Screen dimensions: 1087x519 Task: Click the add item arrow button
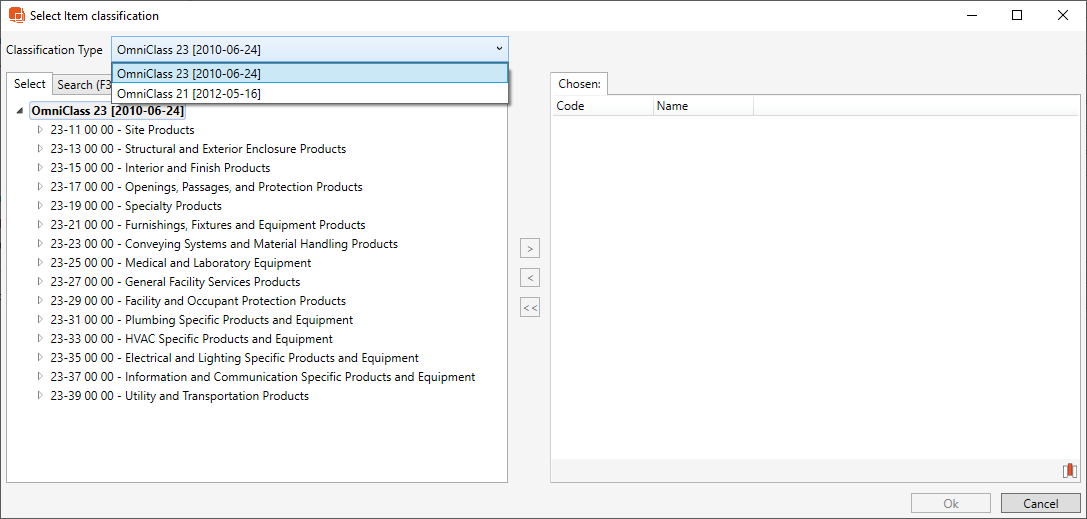pyautogui.click(x=530, y=248)
